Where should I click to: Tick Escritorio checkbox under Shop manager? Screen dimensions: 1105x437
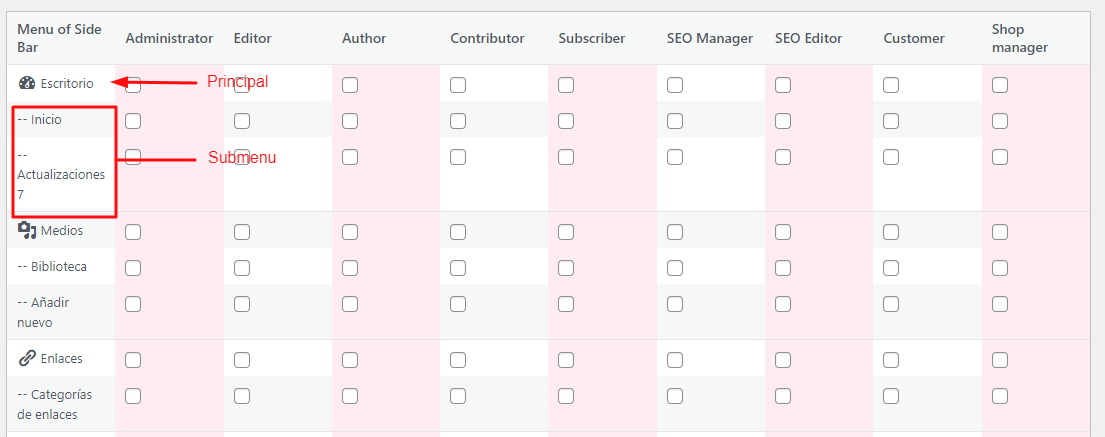point(999,85)
